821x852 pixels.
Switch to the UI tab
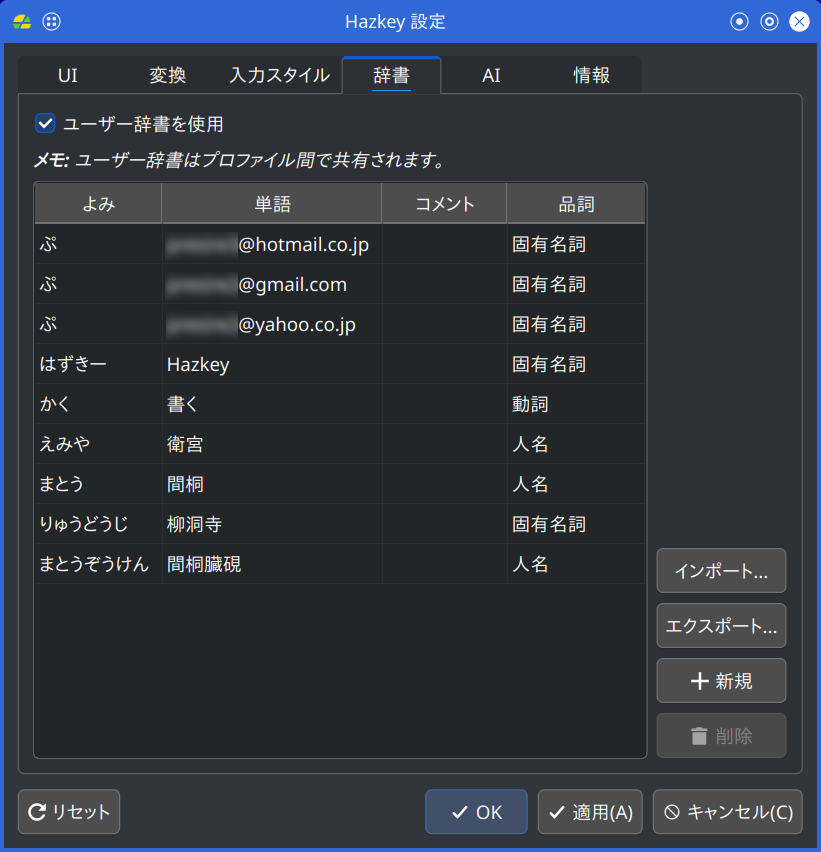point(68,75)
